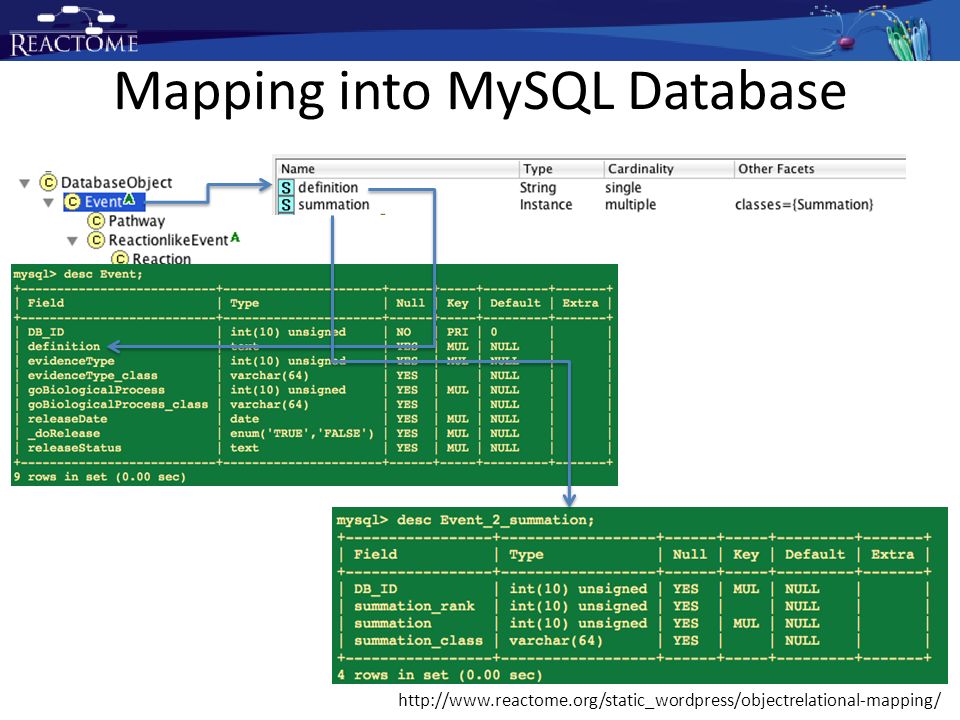Collapse the DatabaseObject tree node
960x720 pixels.
point(24,183)
